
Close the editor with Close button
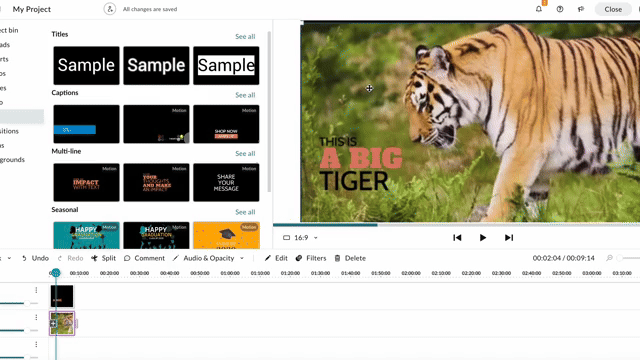pyautogui.click(x=613, y=9)
